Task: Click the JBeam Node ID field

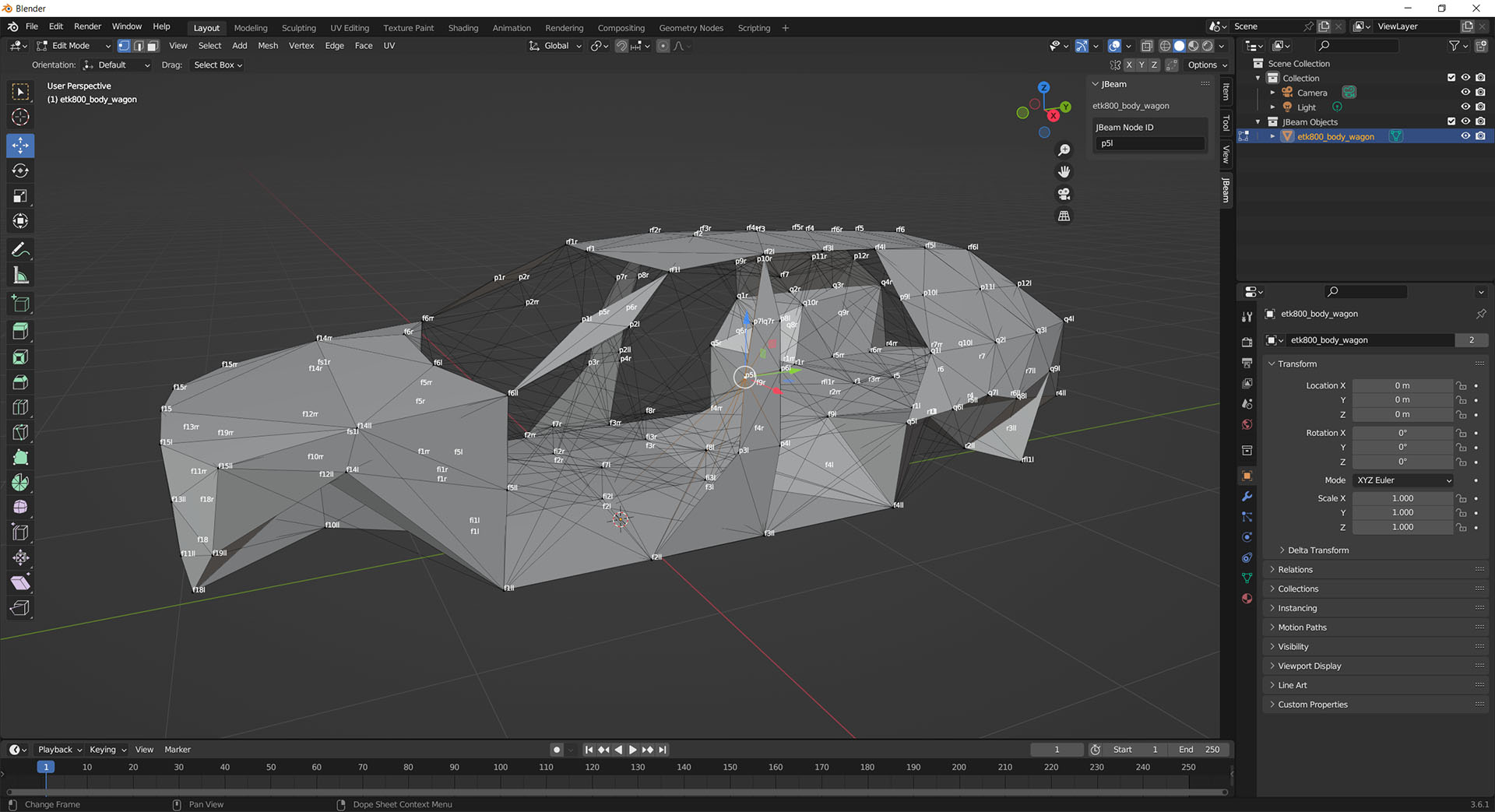Action: pyautogui.click(x=1150, y=143)
